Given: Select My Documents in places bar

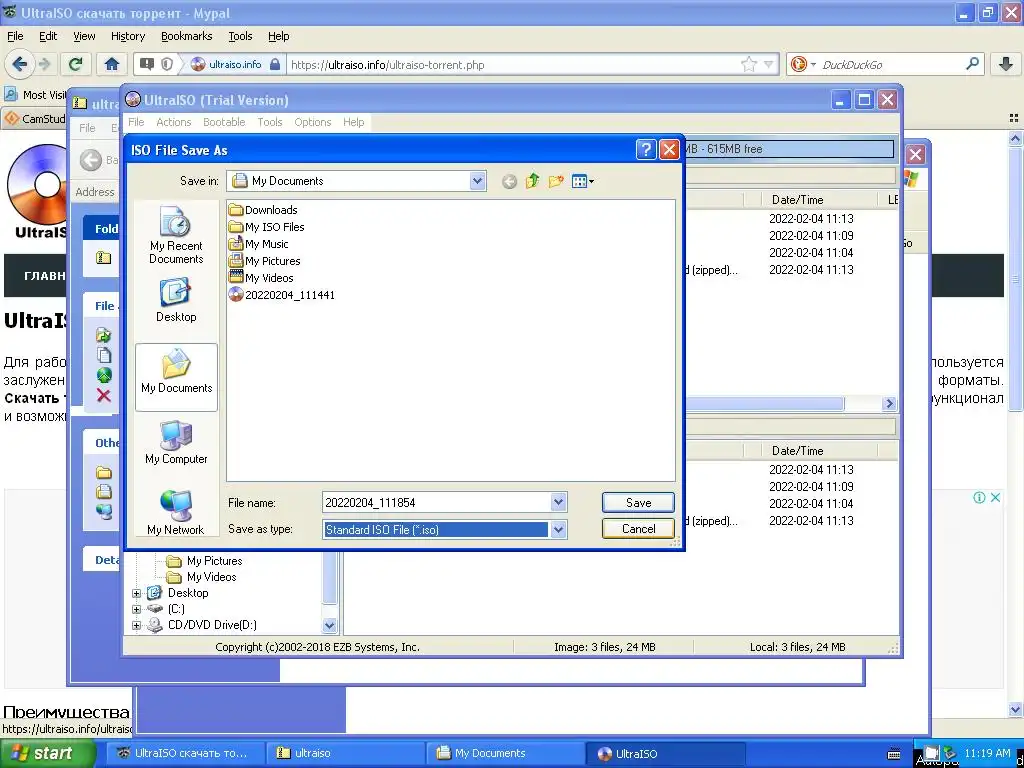Looking at the screenshot, I should (176, 377).
